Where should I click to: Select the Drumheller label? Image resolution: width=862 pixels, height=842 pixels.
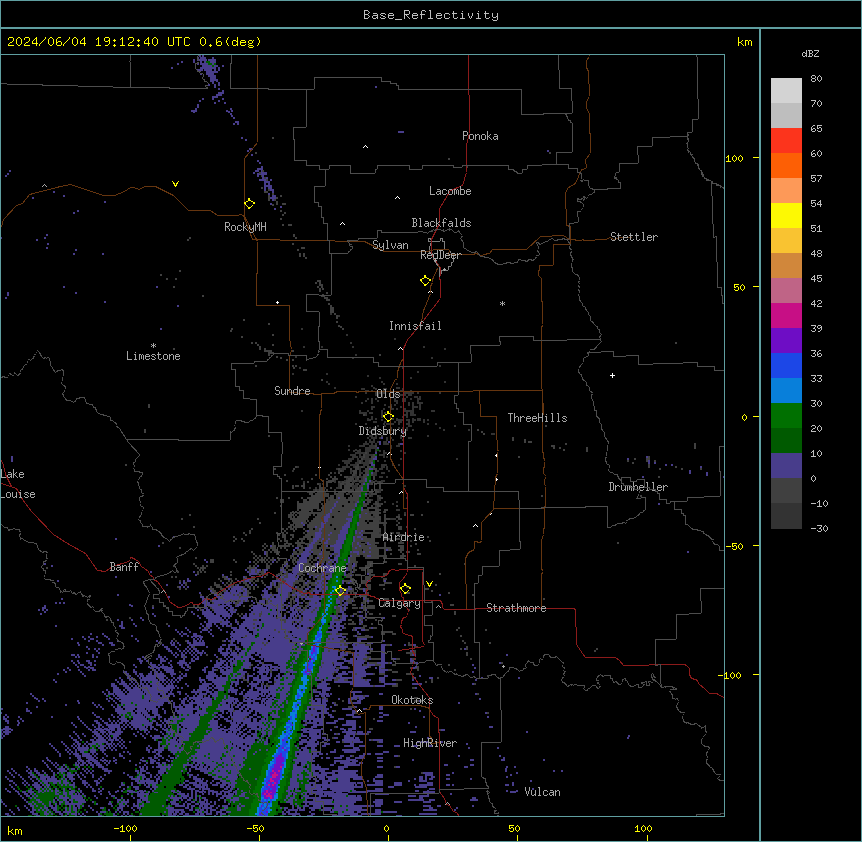coord(638,487)
